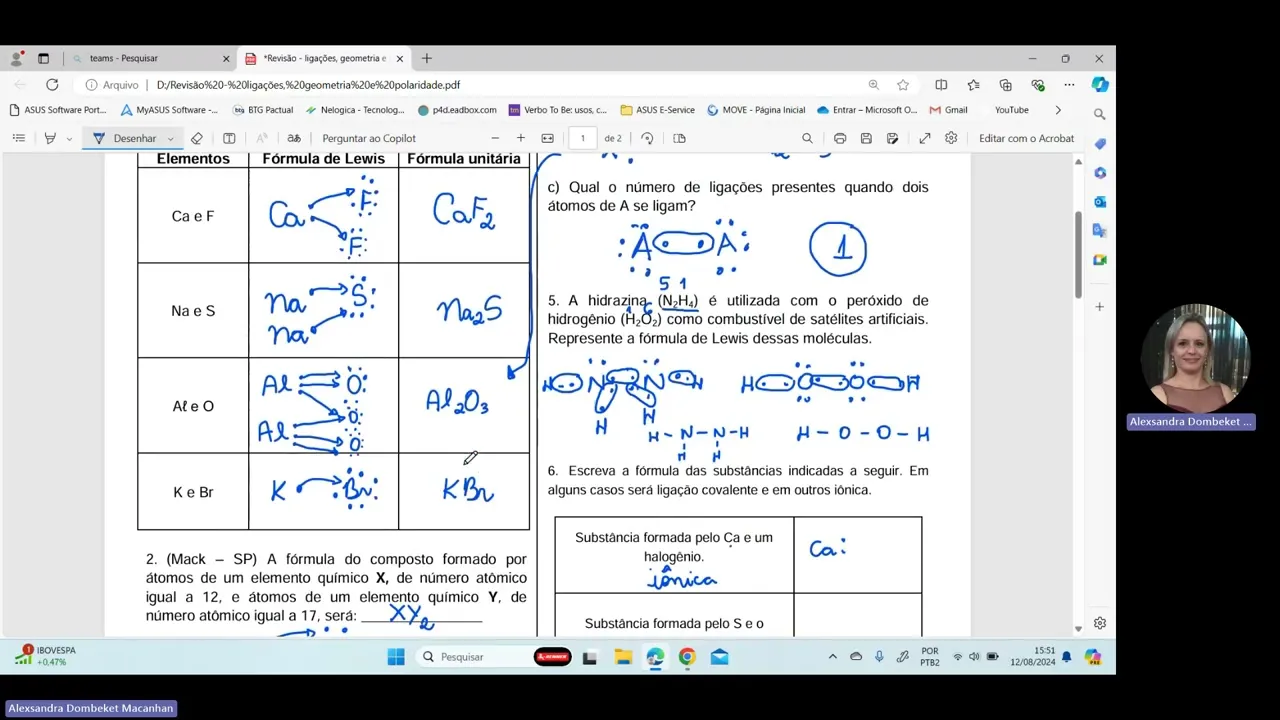Open a new browser tab

427,58
